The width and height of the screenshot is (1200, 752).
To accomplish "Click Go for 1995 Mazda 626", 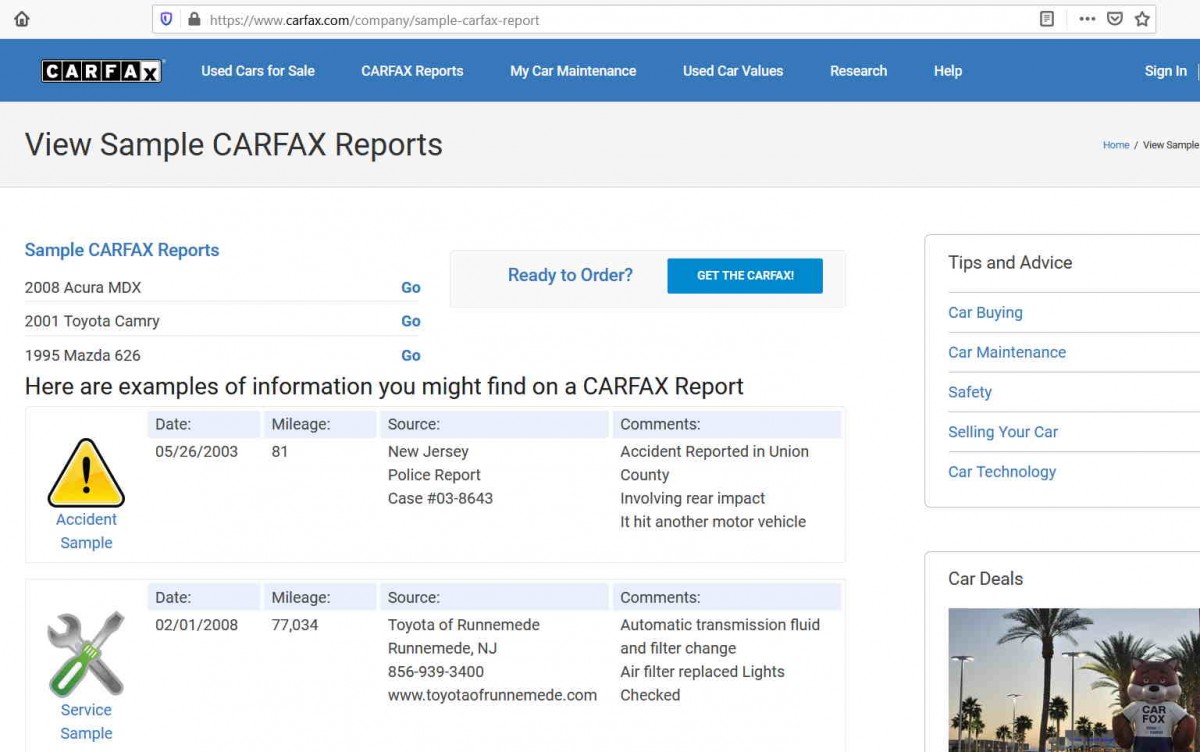I will (x=411, y=355).
